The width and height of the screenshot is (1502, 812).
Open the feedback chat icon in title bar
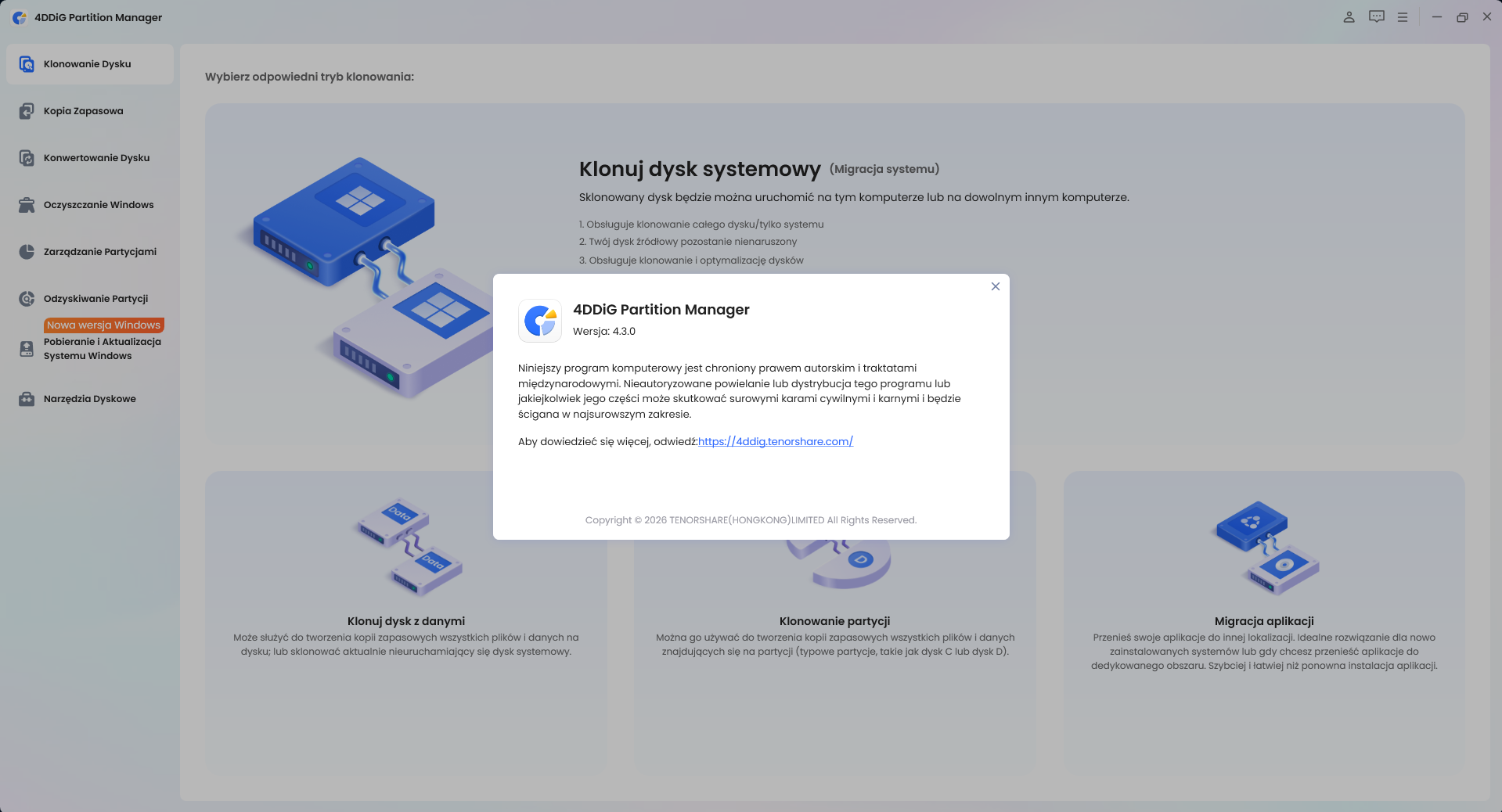pyautogui.click(x=1377, y=17)
